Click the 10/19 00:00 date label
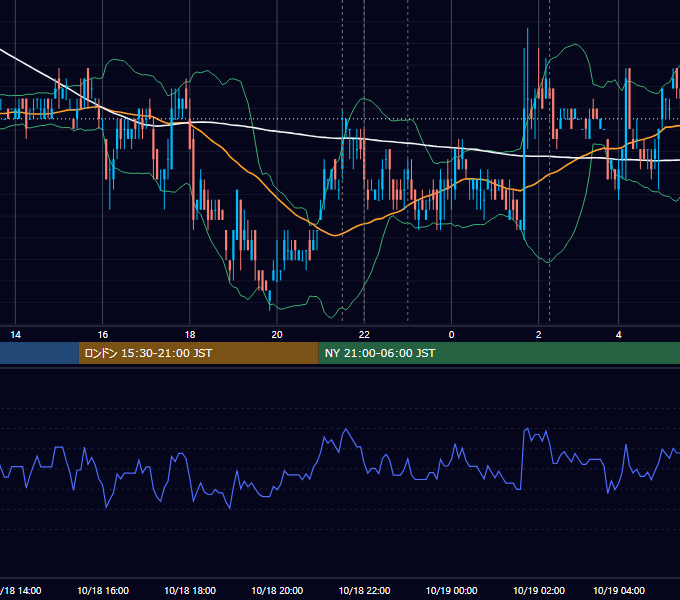The image size is (680, 600). [x=451, y=590]
